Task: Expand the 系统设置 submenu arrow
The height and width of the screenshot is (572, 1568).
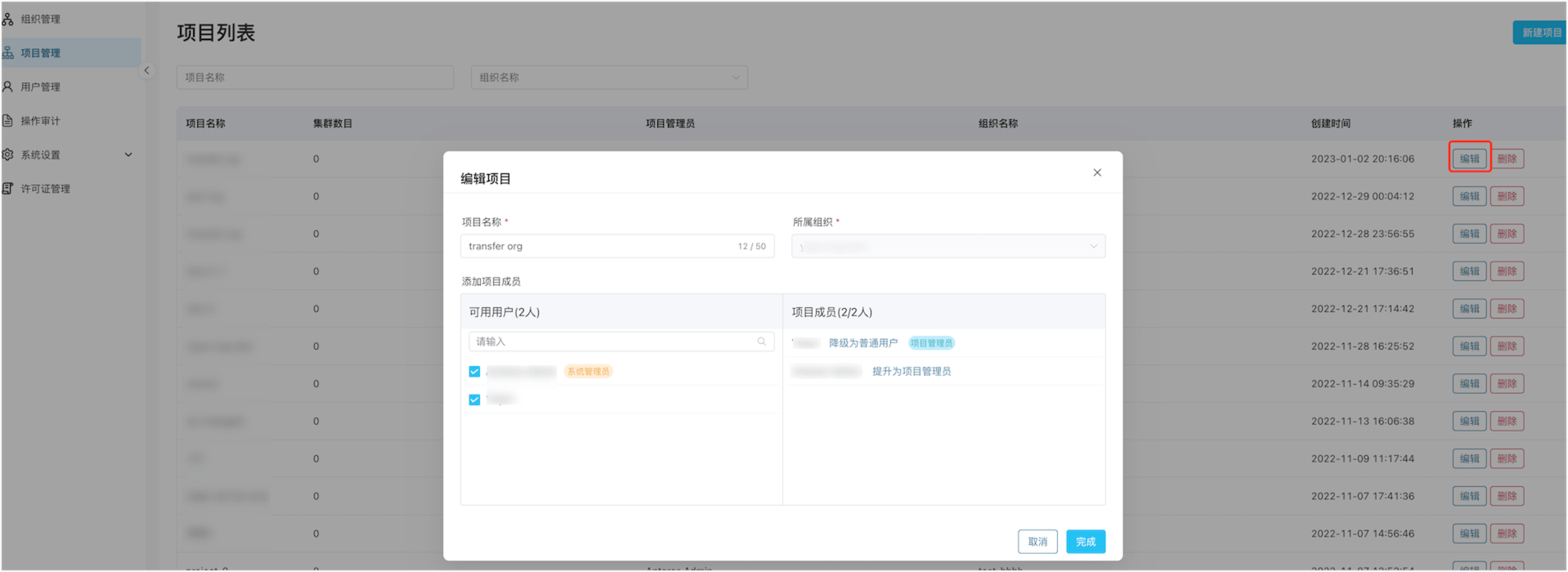Action: click(x=128, y=154)
